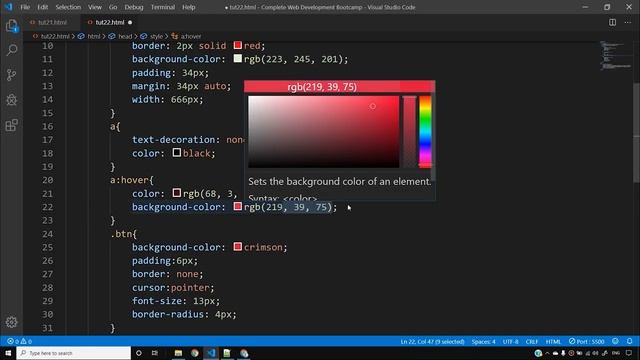The width and height of the screenshot is (640, 360).
Task: Open the View menu
Action: pyautogui.click(x=95, y=7)
